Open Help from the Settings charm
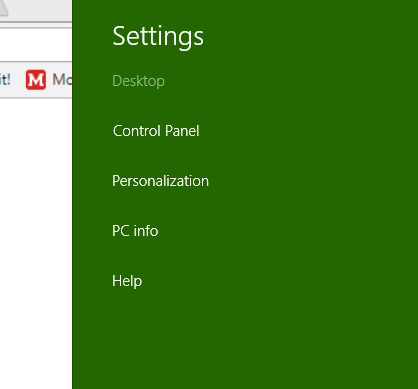 coord(127,281)
